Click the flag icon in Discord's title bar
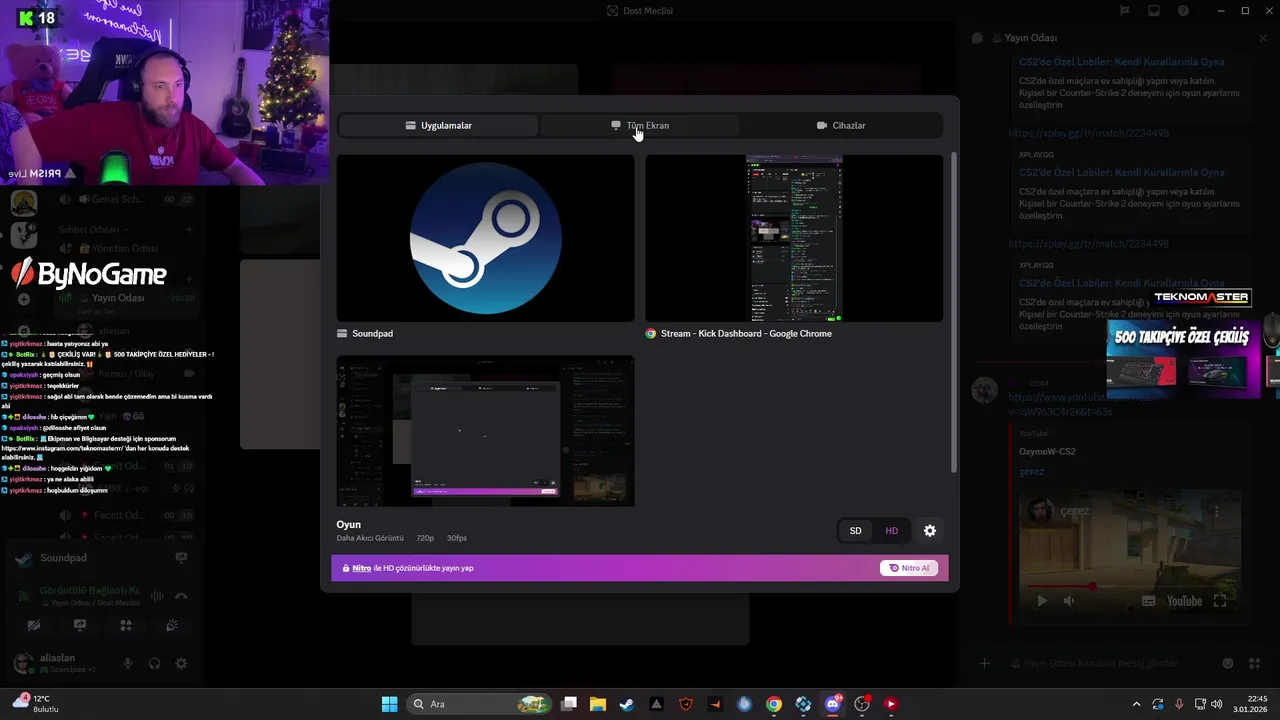Screen dimensions: 1280x720 point(1125,11)
